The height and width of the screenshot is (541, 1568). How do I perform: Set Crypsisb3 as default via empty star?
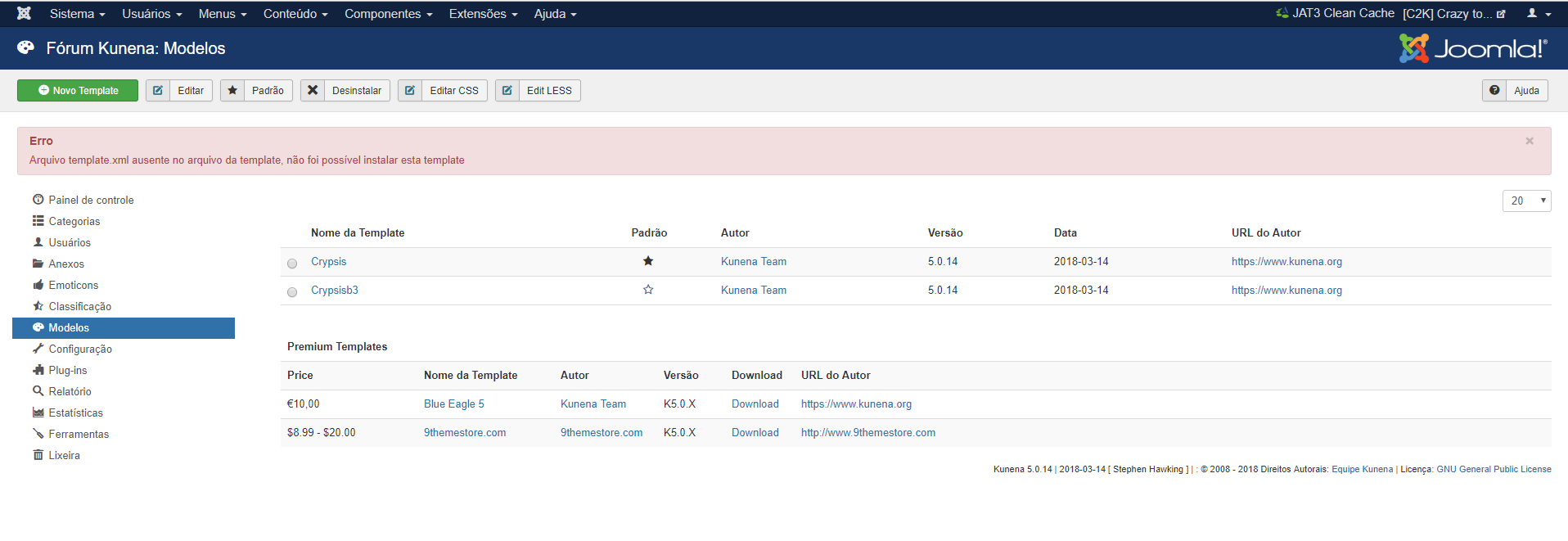pos(648,290)
